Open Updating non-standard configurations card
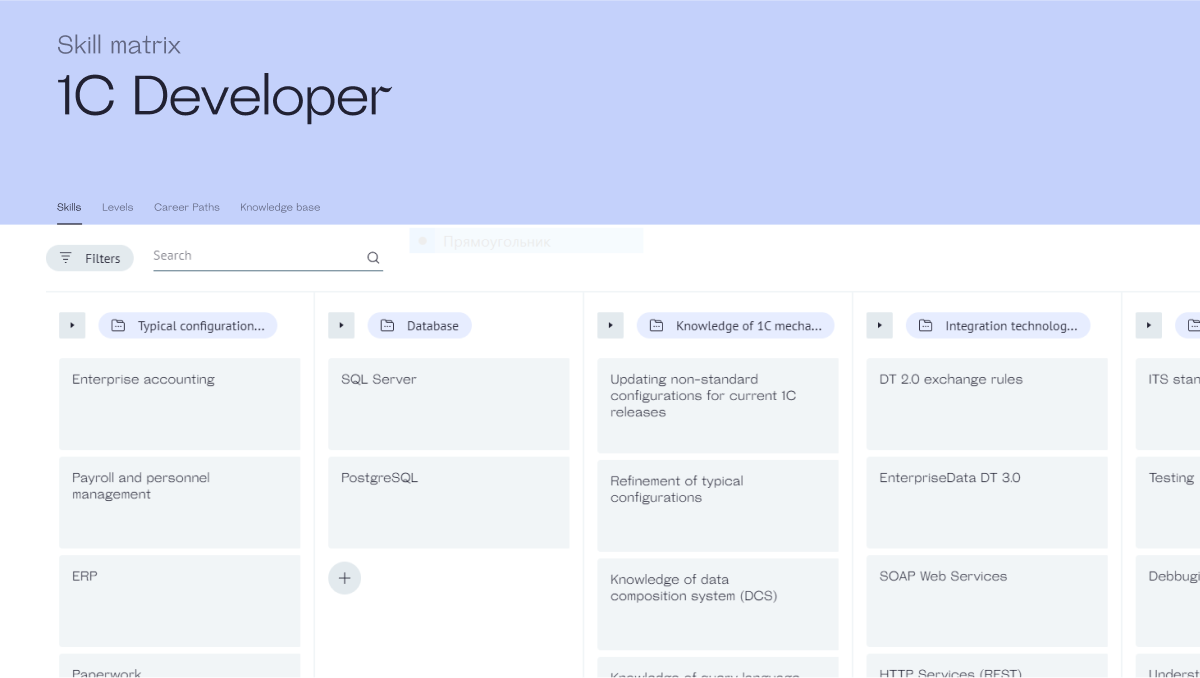The height and width of the screenshot is (678, 1200). tap(718, 405)
